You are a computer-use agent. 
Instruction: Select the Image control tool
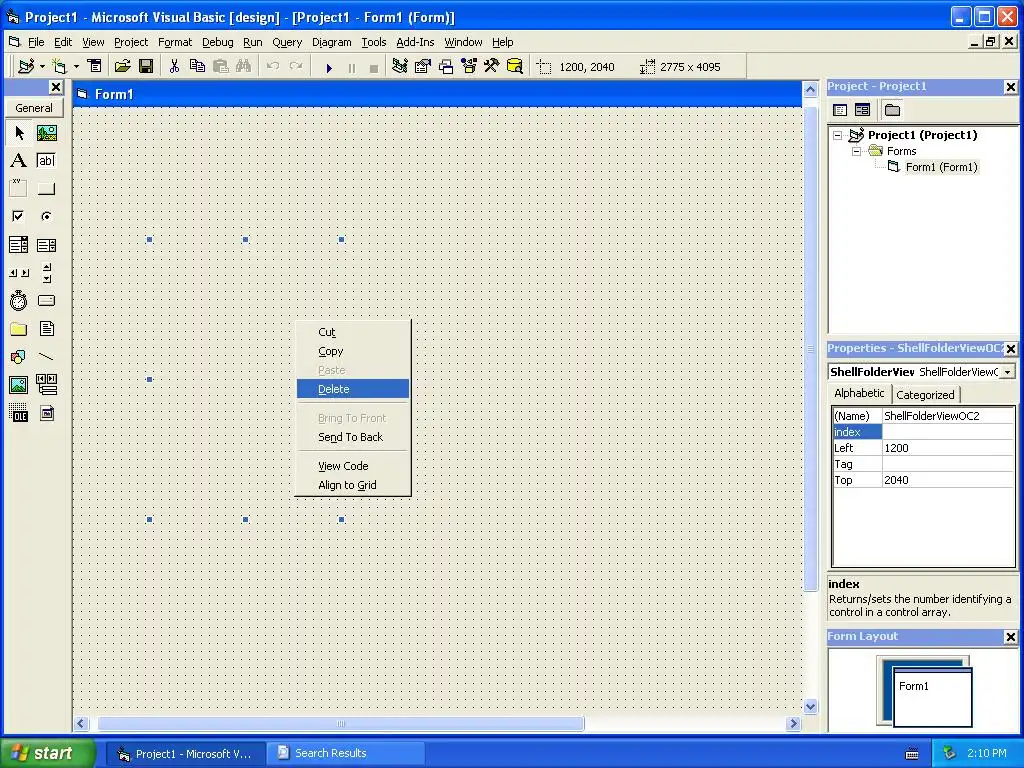tap(19, 385)
